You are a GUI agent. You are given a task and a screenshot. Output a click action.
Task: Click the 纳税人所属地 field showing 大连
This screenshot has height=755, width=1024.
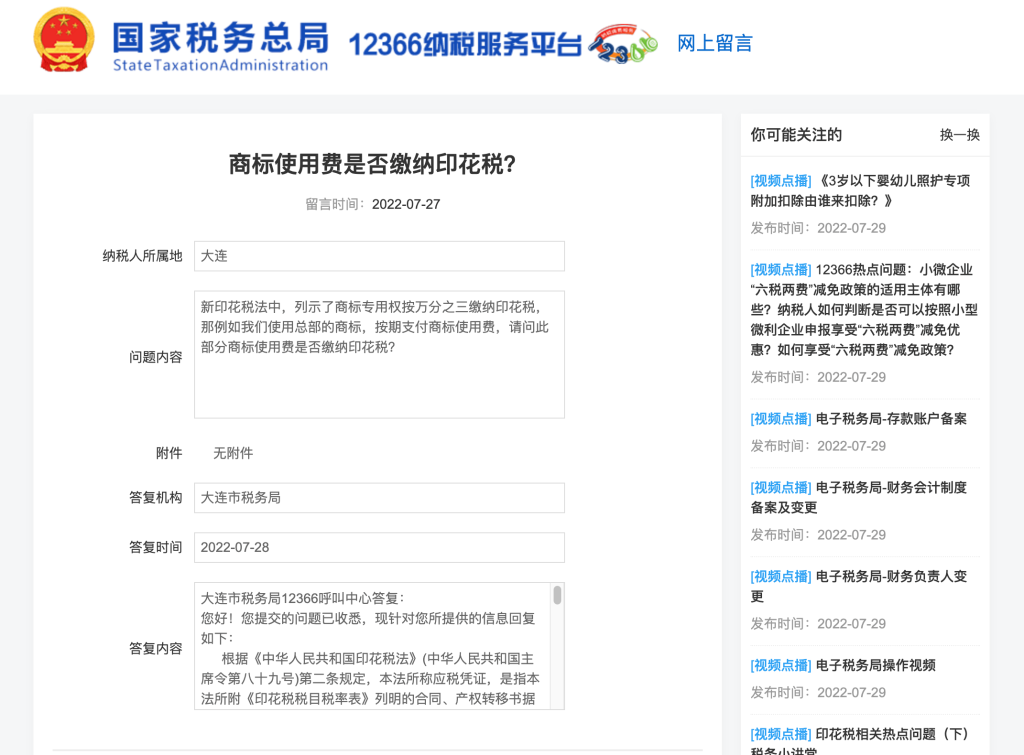[378, 256]
